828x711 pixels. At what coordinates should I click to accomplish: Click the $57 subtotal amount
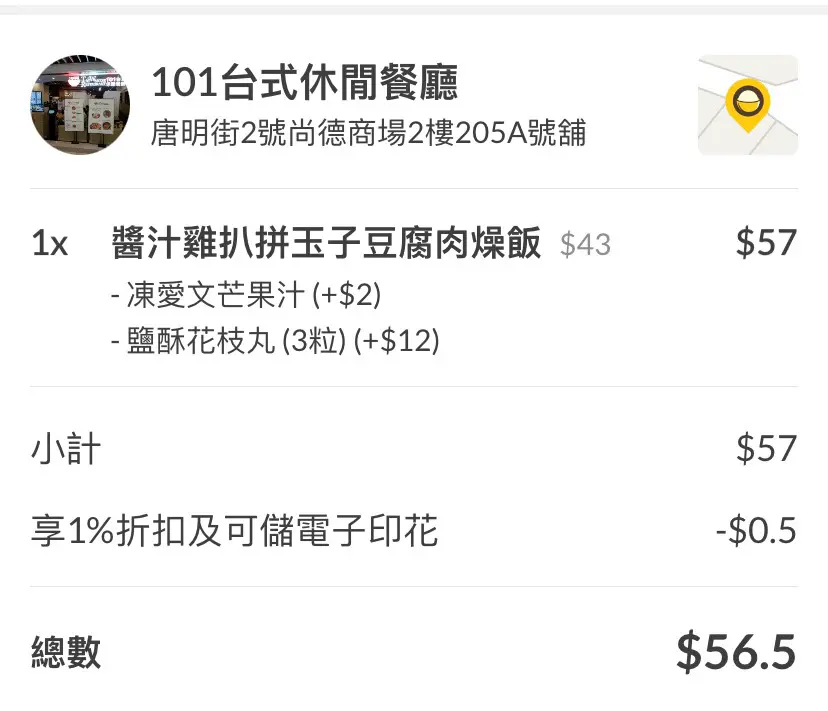click(x=766, y=449)
